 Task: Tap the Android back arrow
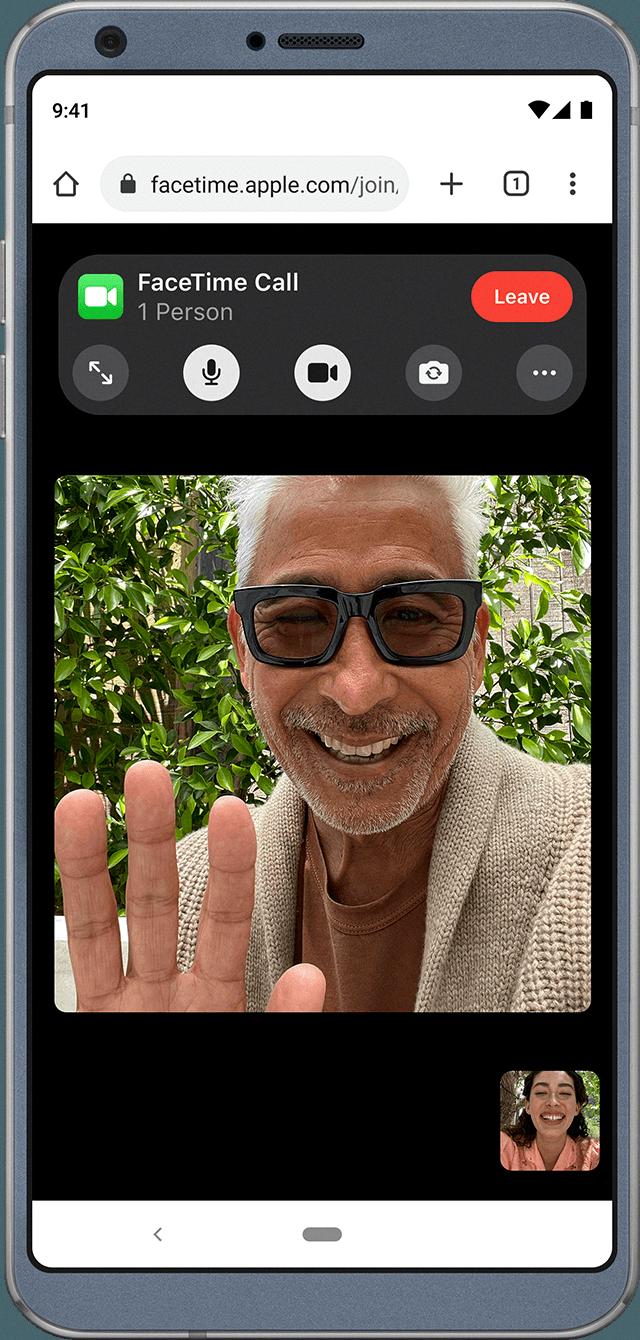click(x=158, y=1234)
